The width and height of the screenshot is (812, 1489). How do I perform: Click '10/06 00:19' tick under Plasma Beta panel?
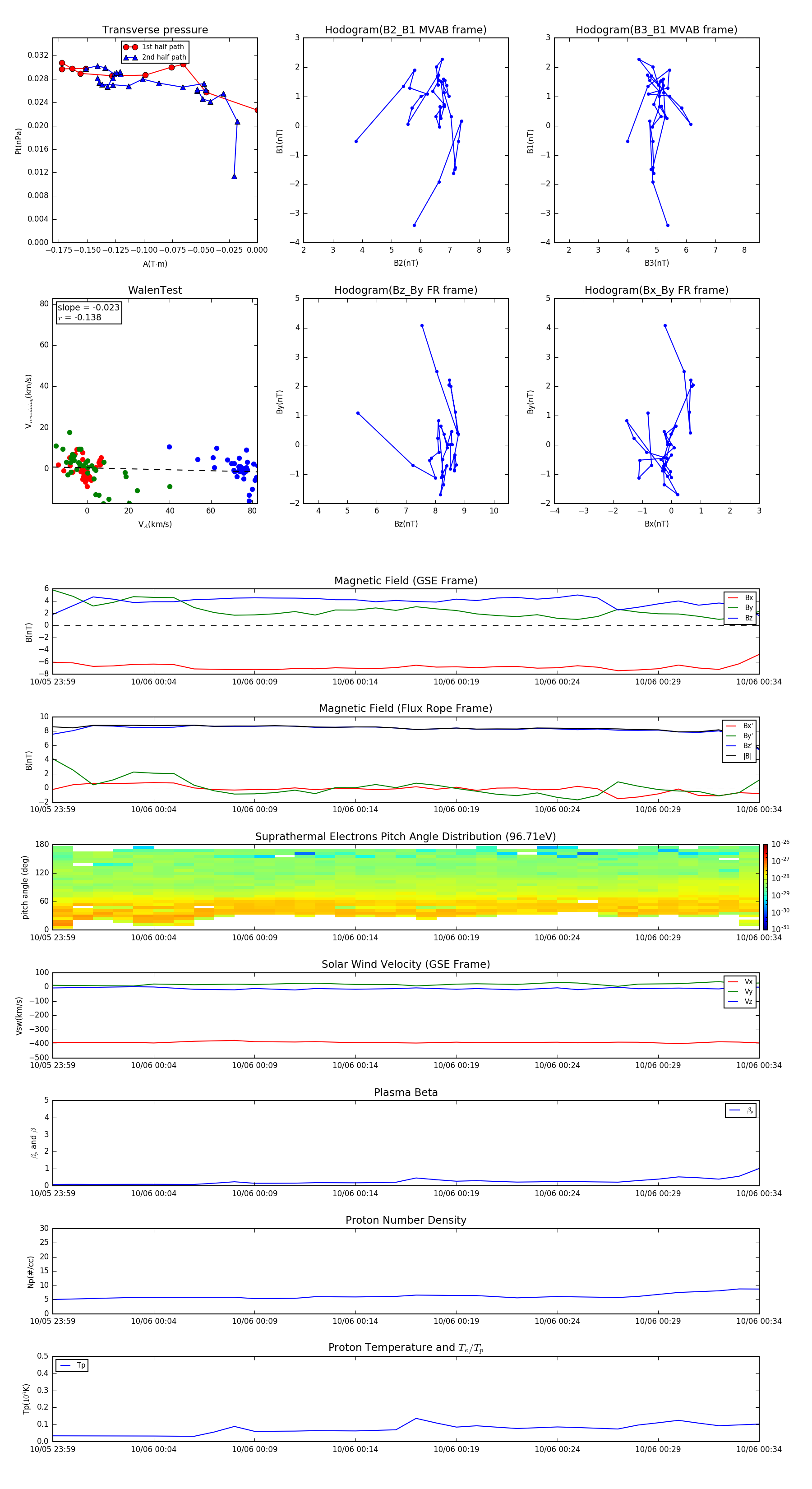[x=456, y=1193]
